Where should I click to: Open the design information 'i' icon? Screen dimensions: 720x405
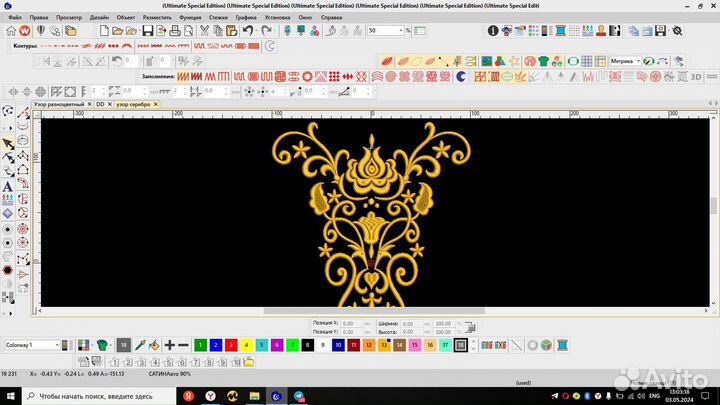coord(493,31)
